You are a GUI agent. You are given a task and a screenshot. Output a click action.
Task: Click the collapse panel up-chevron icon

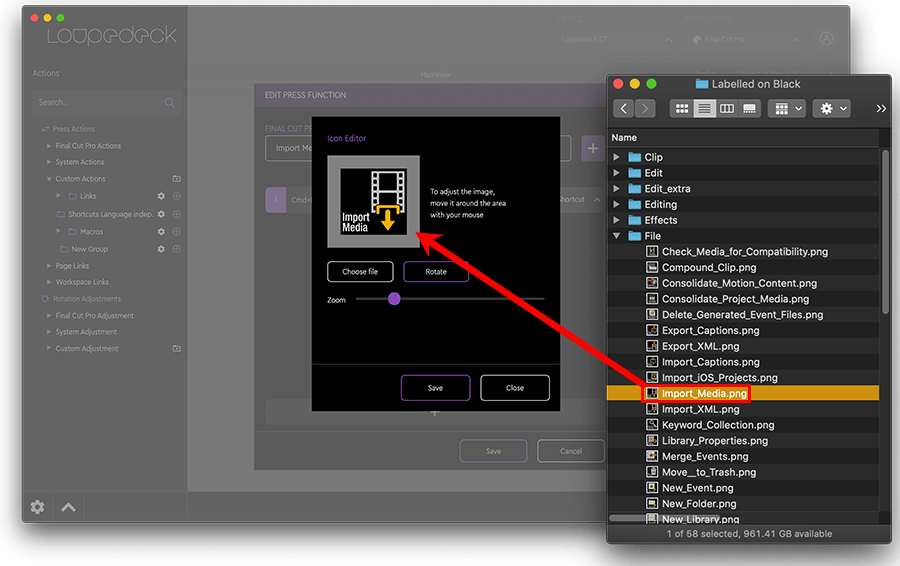tap(68, 507)
